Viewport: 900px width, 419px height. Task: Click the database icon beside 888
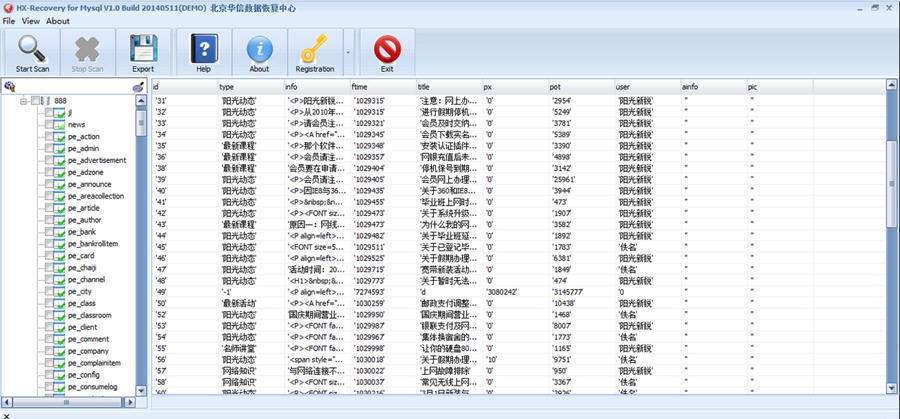click(x=46, y=100)
